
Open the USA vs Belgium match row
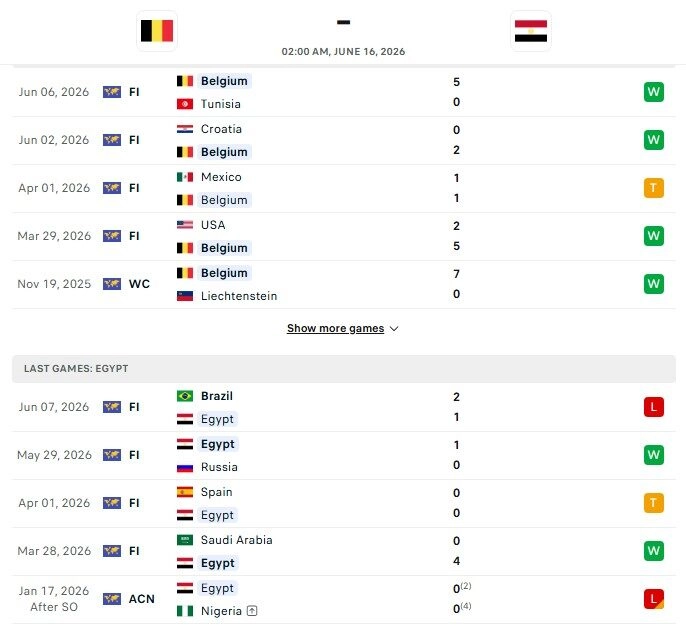tap(344, 237)
